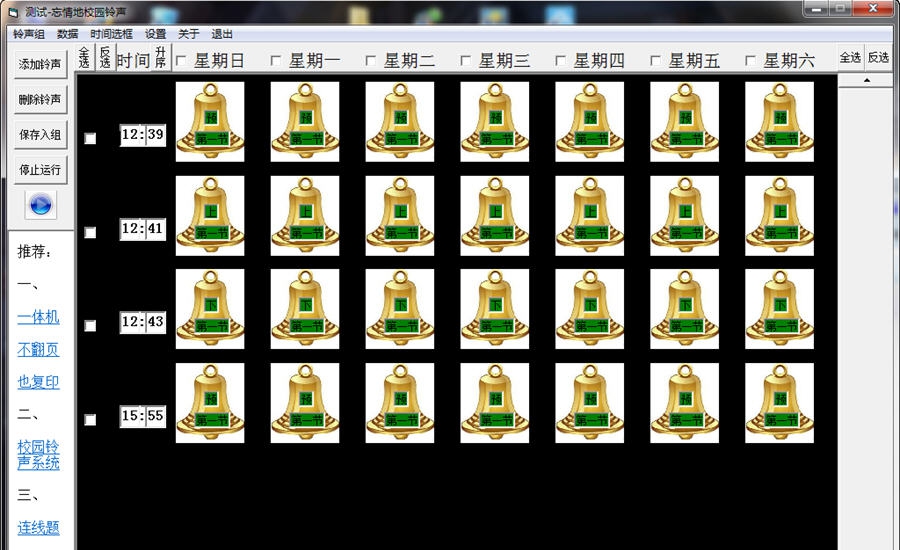Viewport: 900px width, 550px height.
Task: Open the 星期三 bell in the 12:43 row
Action: click(x=495, y=309)
